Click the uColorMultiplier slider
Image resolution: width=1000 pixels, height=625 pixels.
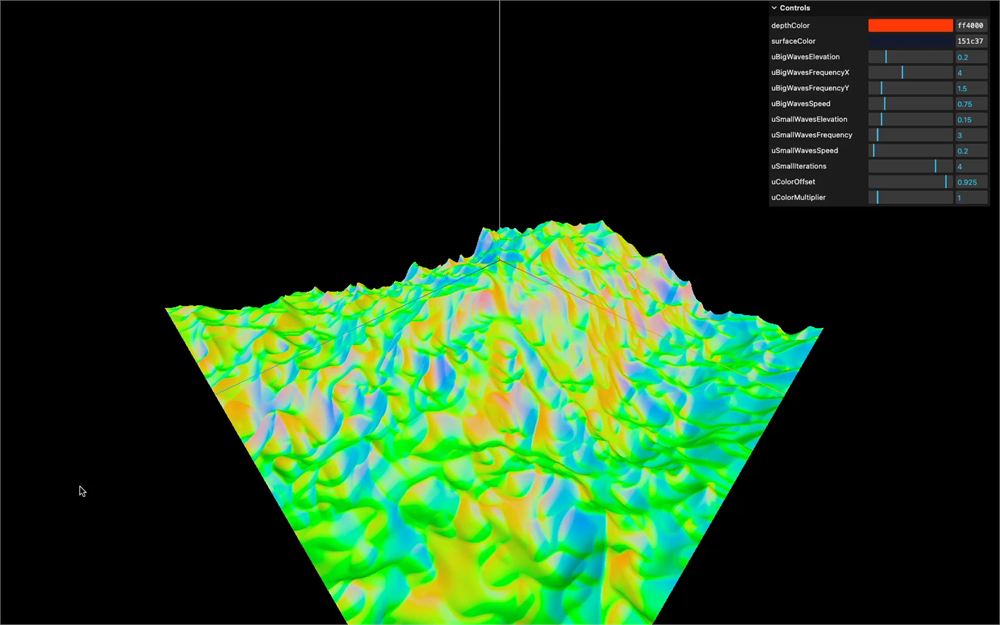910,198
